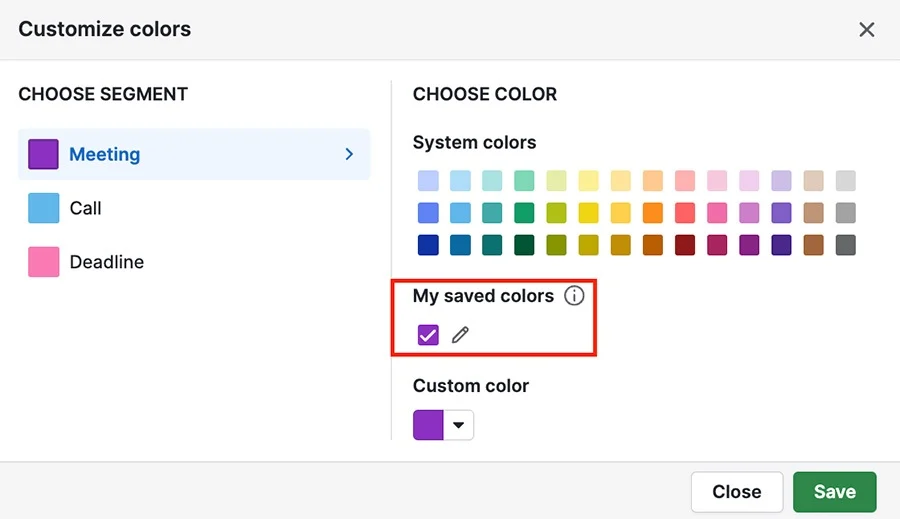Choose the dark gray system color swatch
Viewport: 900px width, 519px height.
(845, 245)
